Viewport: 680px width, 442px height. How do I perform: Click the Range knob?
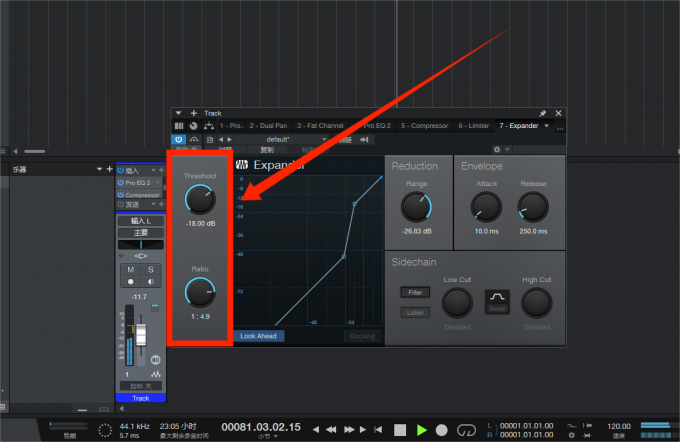(x=416, y=207)
